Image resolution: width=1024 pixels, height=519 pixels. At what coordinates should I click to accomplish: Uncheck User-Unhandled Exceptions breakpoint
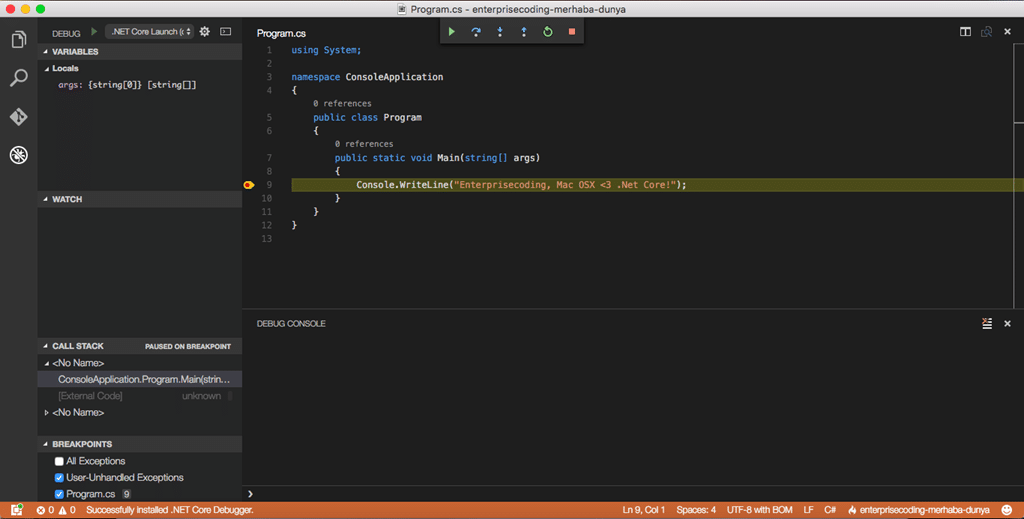point(59,478)
